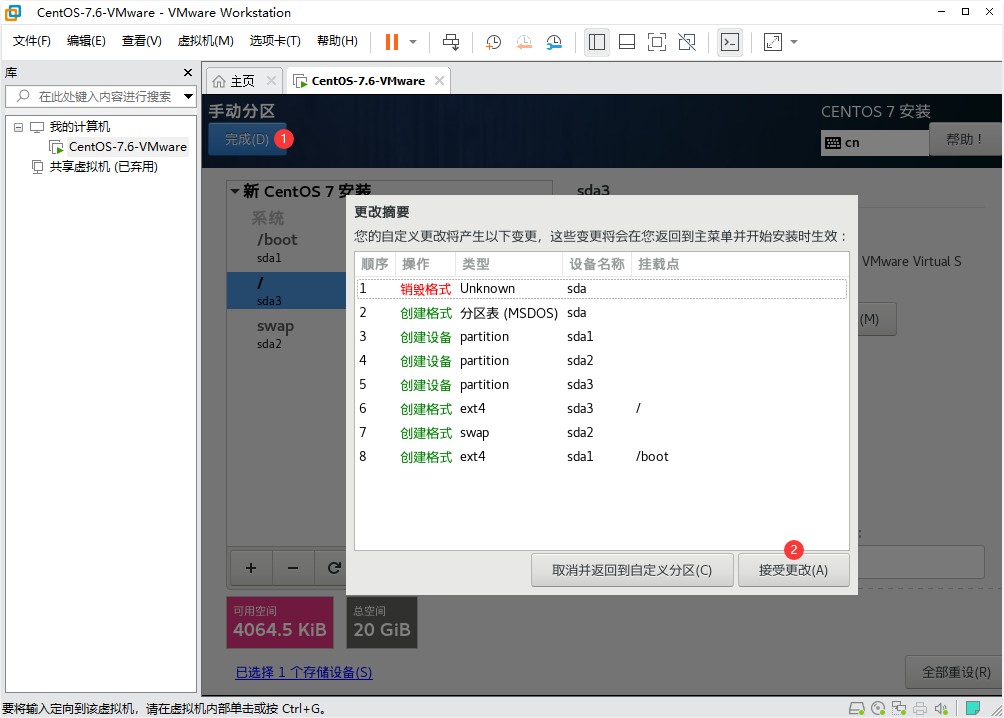Click the hard disk status bar icon
This screenshot has height=718, width=1004.
[x=857, y=708]
